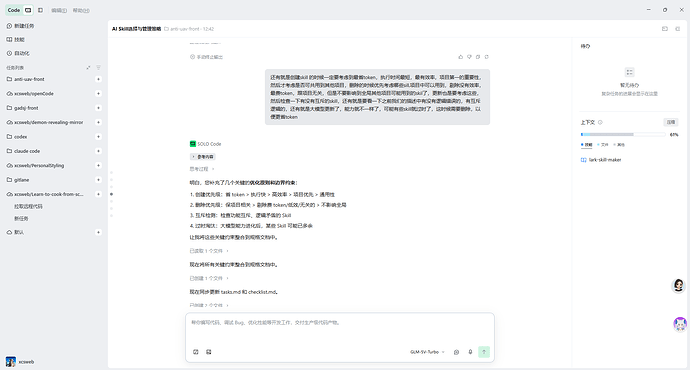Copy the response text
The height and width of the screenshot is (370, 690).
[x=478, y=57]
